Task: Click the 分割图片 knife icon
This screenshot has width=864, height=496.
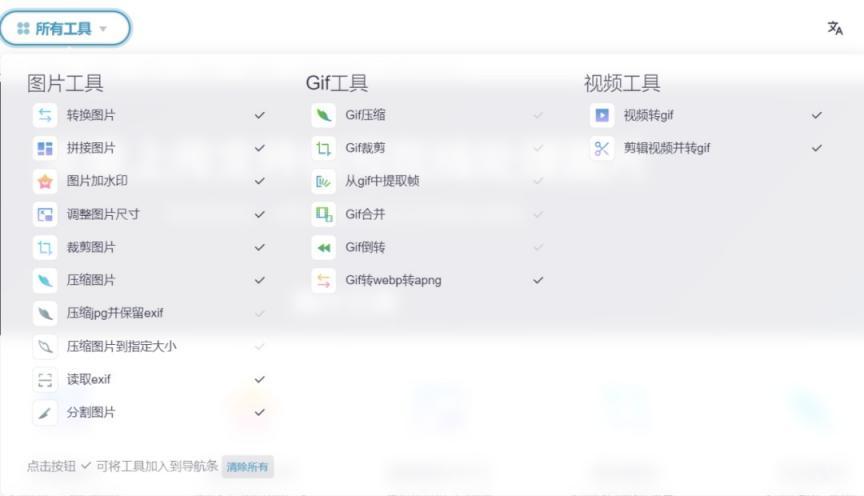Action: (45, 413)
